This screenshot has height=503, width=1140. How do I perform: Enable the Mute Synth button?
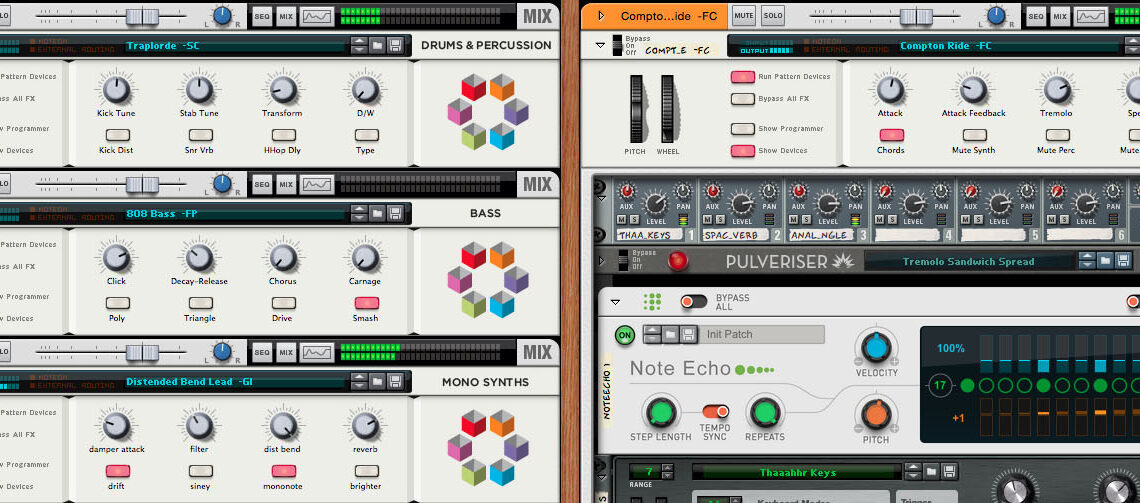[974, 135]
